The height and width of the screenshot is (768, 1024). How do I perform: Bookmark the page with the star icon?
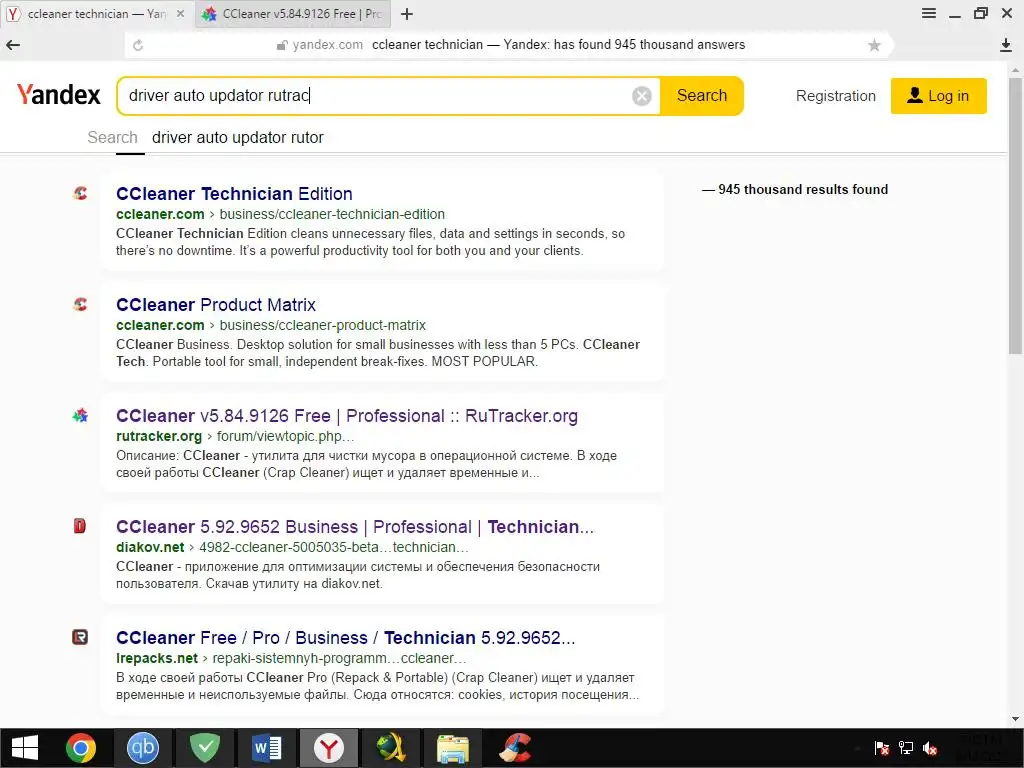tap(874, 45)
